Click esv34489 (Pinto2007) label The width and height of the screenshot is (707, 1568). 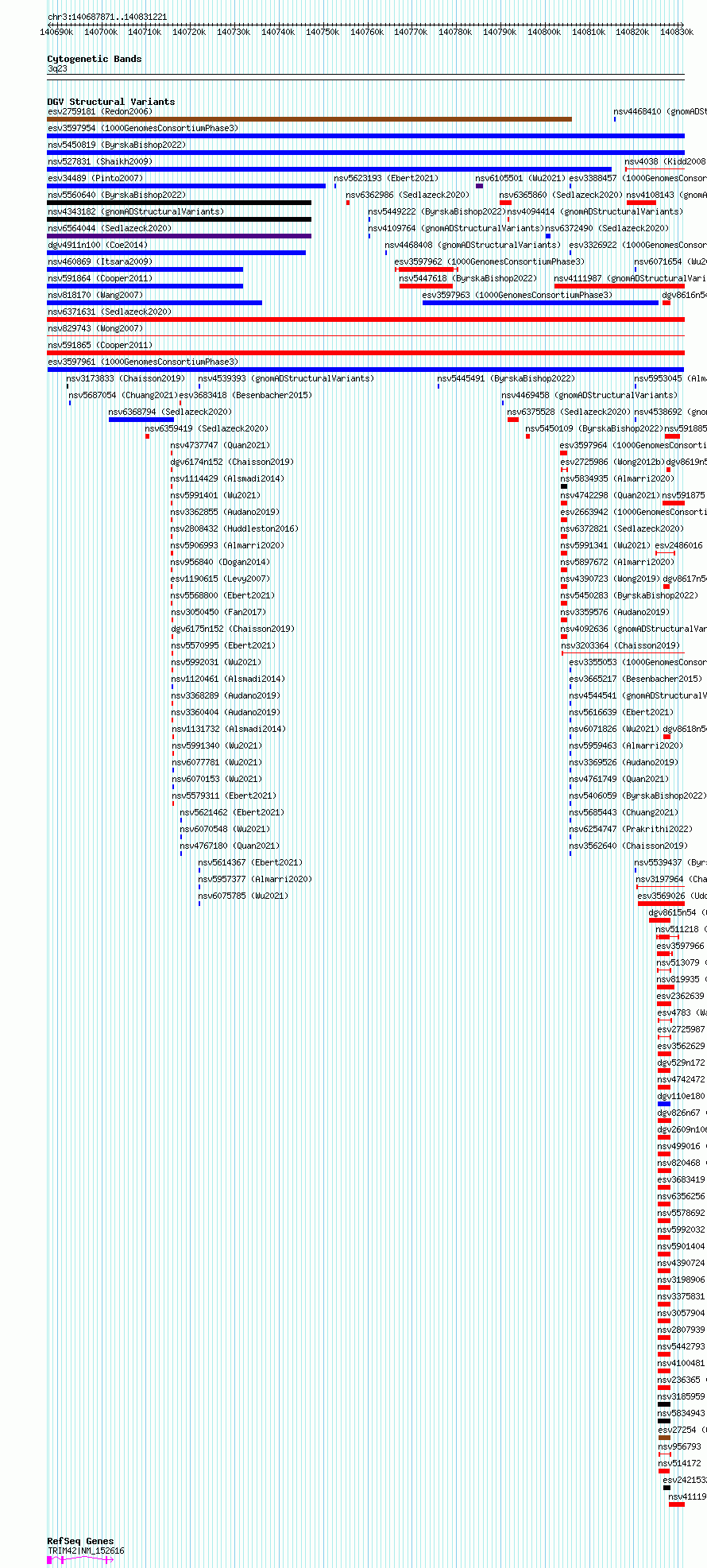pyautogui.click(x=95, y=179)
